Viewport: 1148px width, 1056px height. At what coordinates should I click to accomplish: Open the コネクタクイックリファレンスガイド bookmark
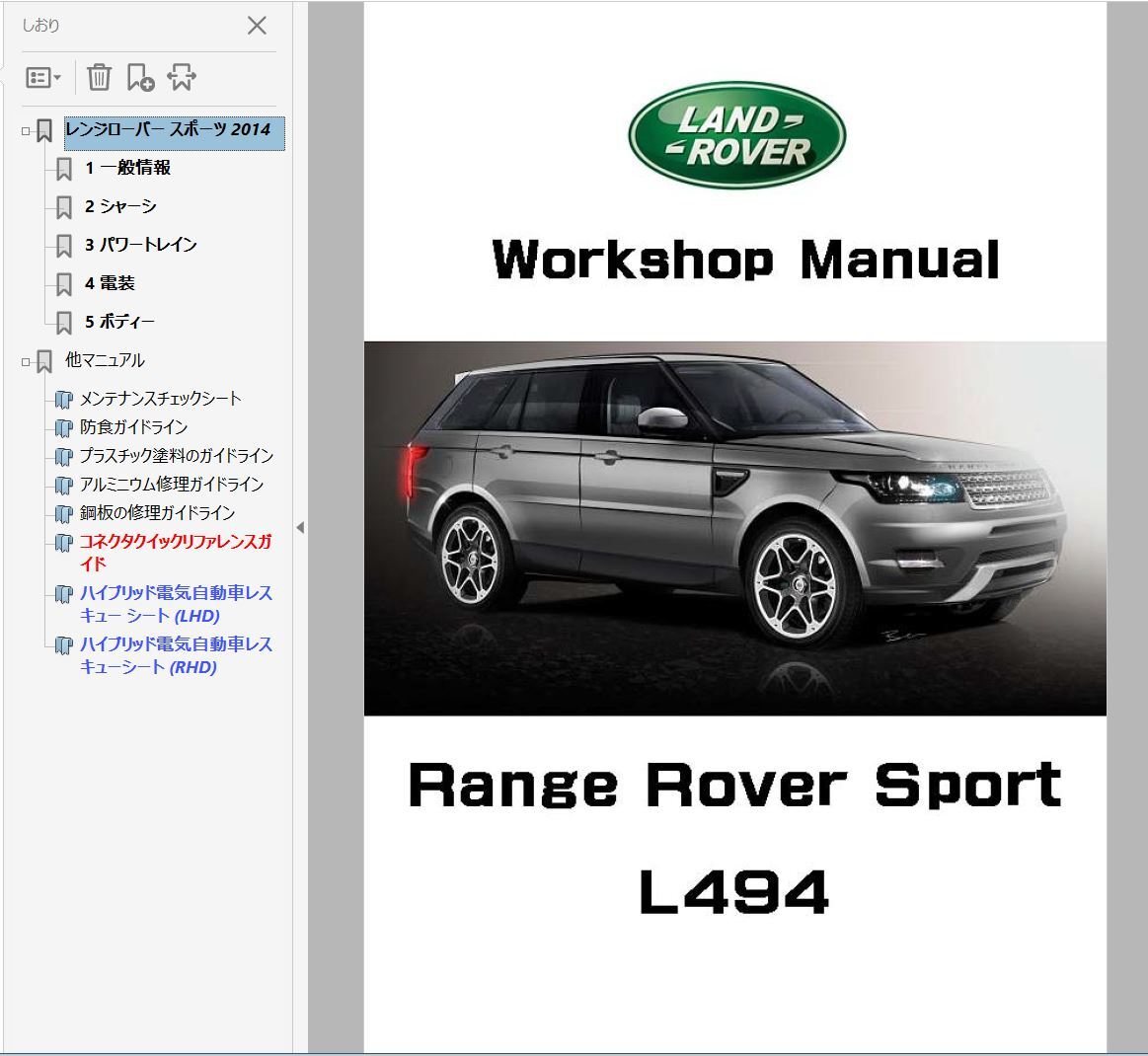(176, 553)
